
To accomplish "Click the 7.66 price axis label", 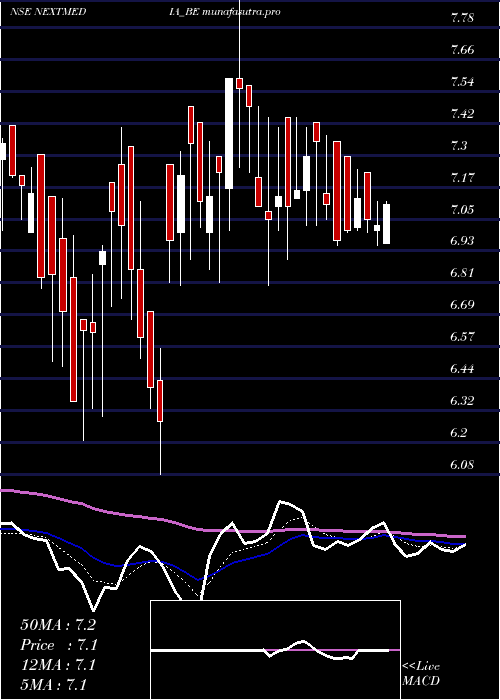I will point(462,50).
